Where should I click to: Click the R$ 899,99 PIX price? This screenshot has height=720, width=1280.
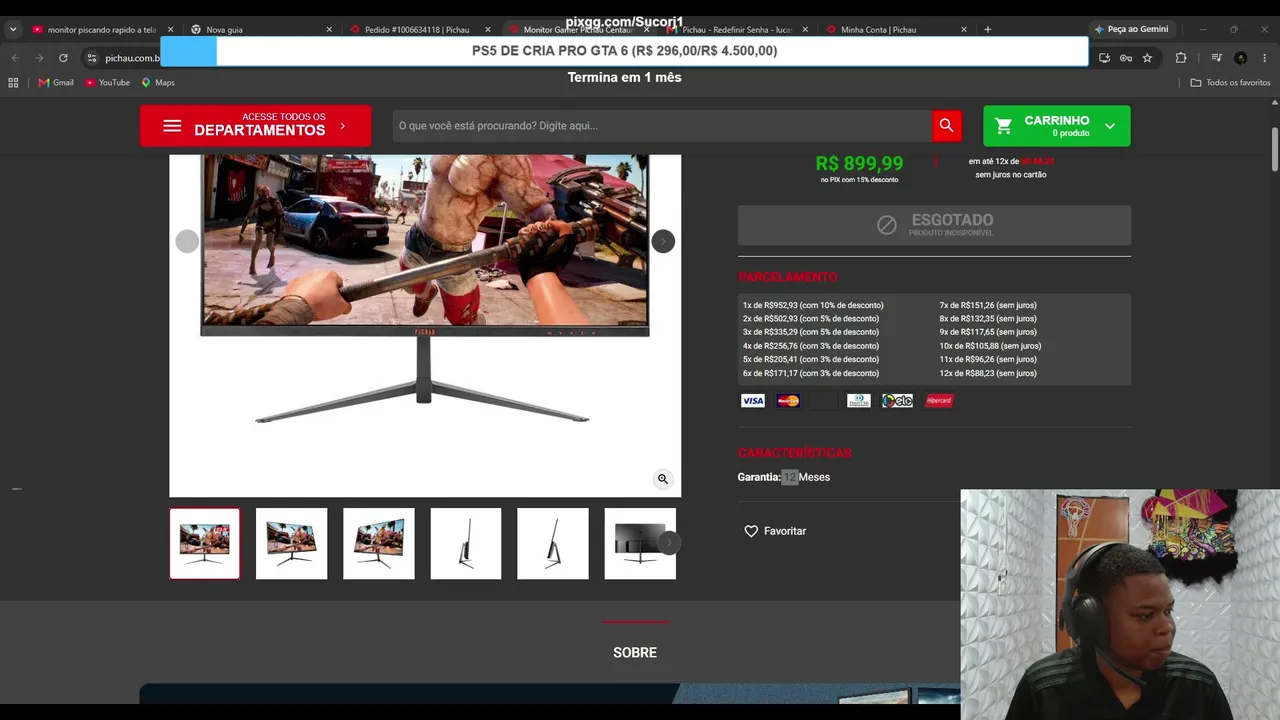859,163
